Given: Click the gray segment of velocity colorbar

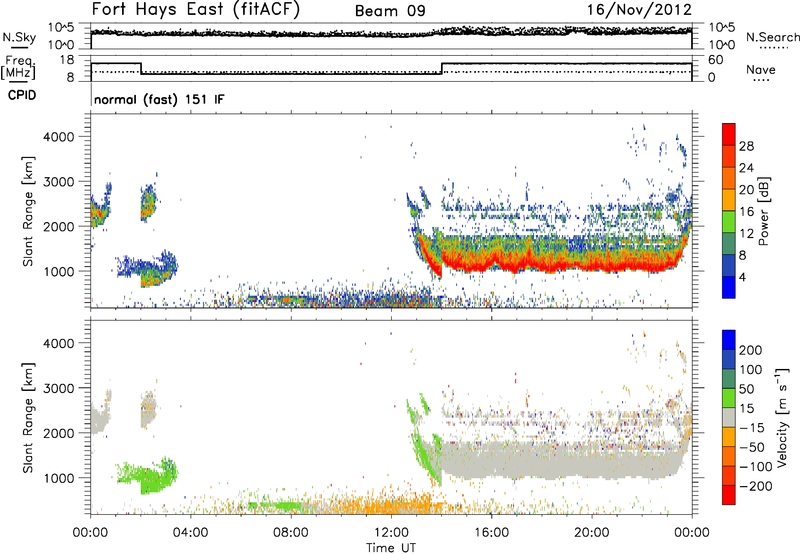Looking at the screenshot, I should pyautogui.click(x=729, y=417).
